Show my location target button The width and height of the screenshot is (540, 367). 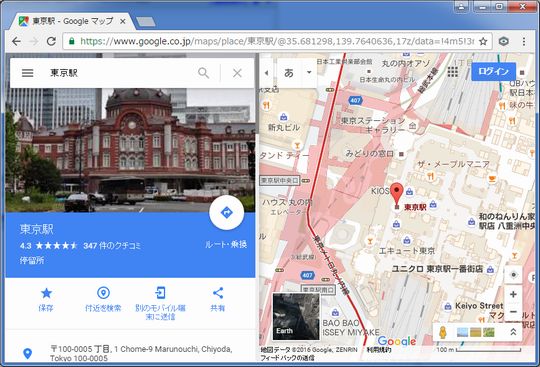click(513, 275)
